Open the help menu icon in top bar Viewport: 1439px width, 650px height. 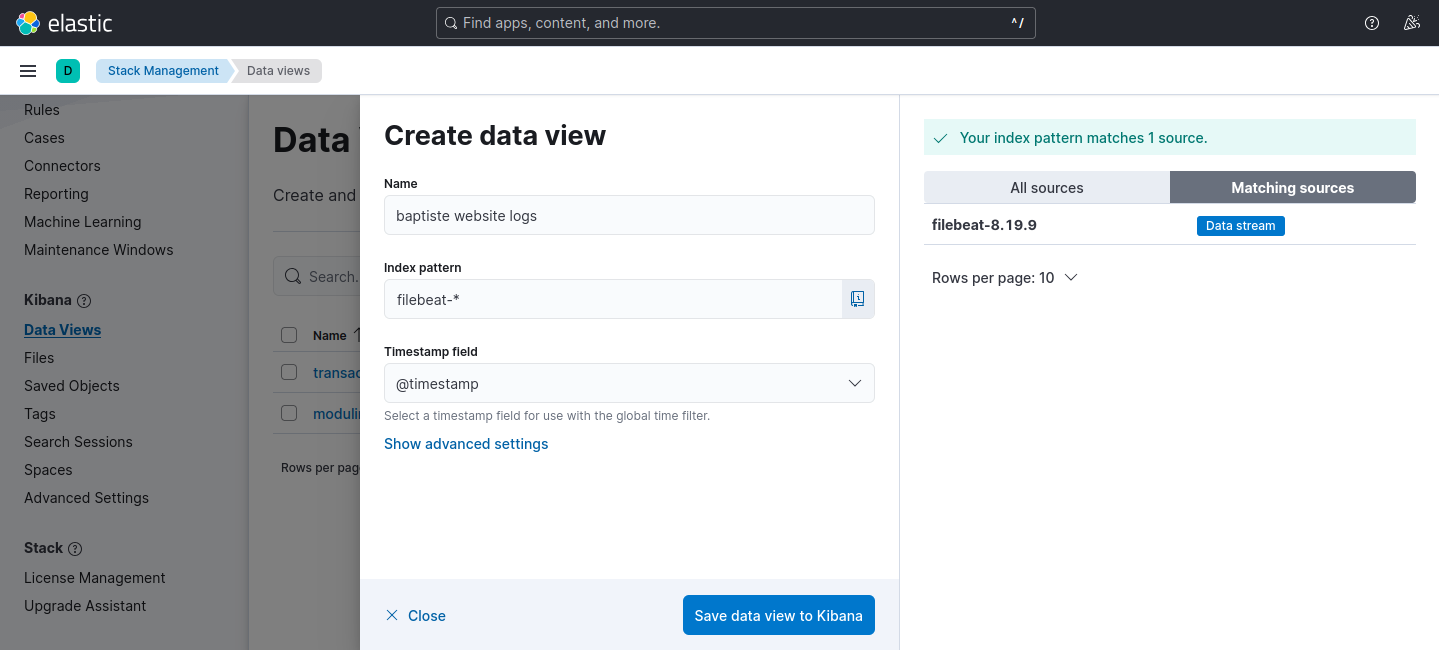click(x=1371, y=22)
